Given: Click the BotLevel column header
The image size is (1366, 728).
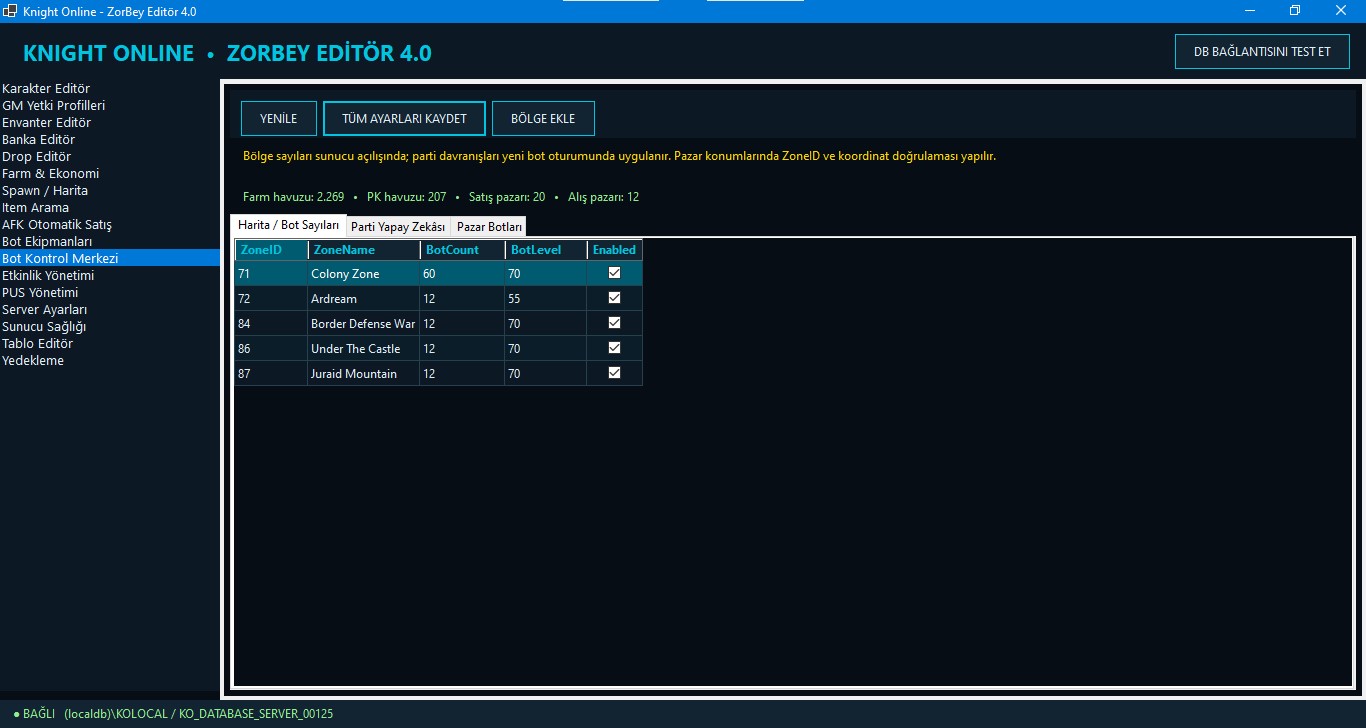Looking at the screenshot, I should [x=545, y=250].
